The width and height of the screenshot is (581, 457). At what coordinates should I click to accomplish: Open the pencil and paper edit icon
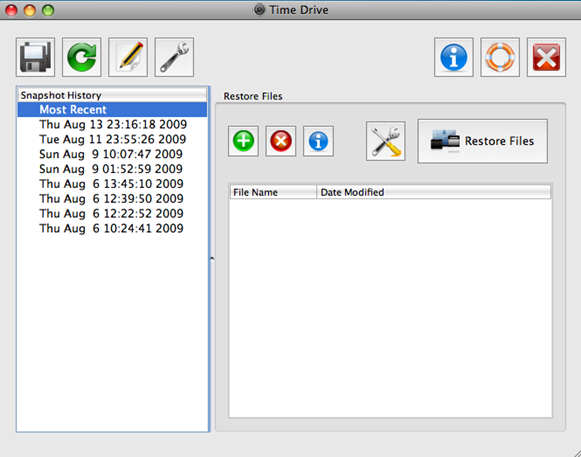point(128,57)
